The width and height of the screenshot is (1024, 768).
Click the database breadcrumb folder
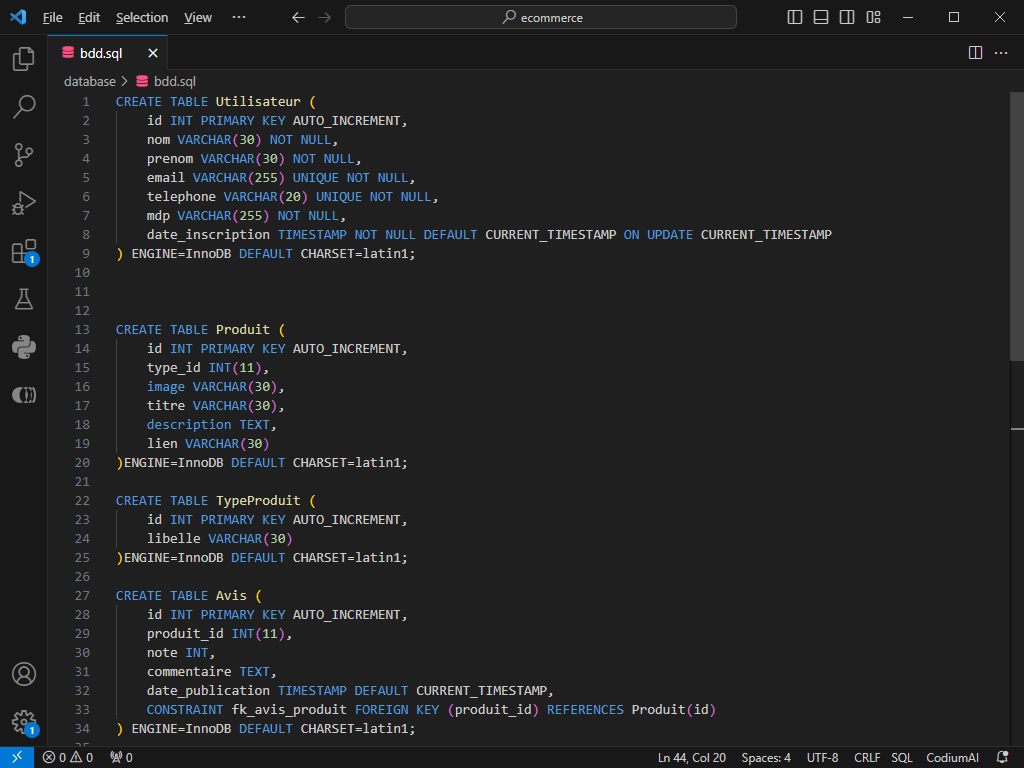tap(89, 82)
